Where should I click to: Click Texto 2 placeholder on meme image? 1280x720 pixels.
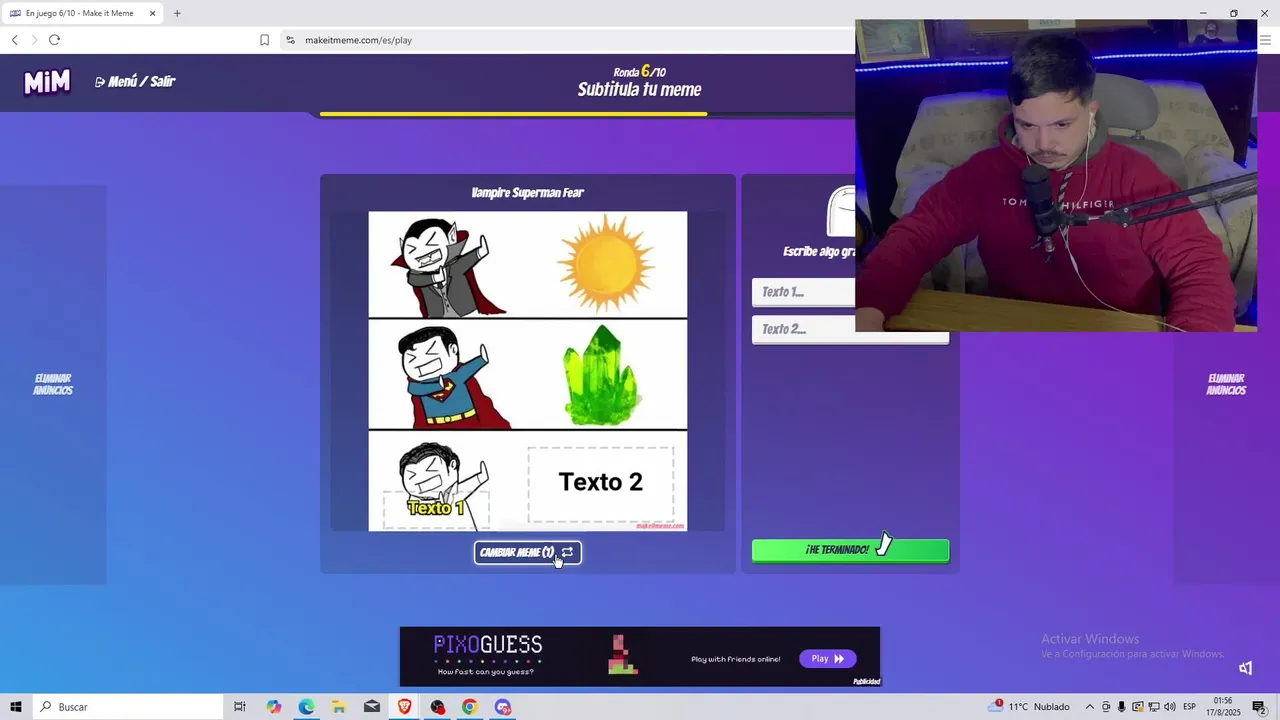pyautogui.click(x=600, y=483)
